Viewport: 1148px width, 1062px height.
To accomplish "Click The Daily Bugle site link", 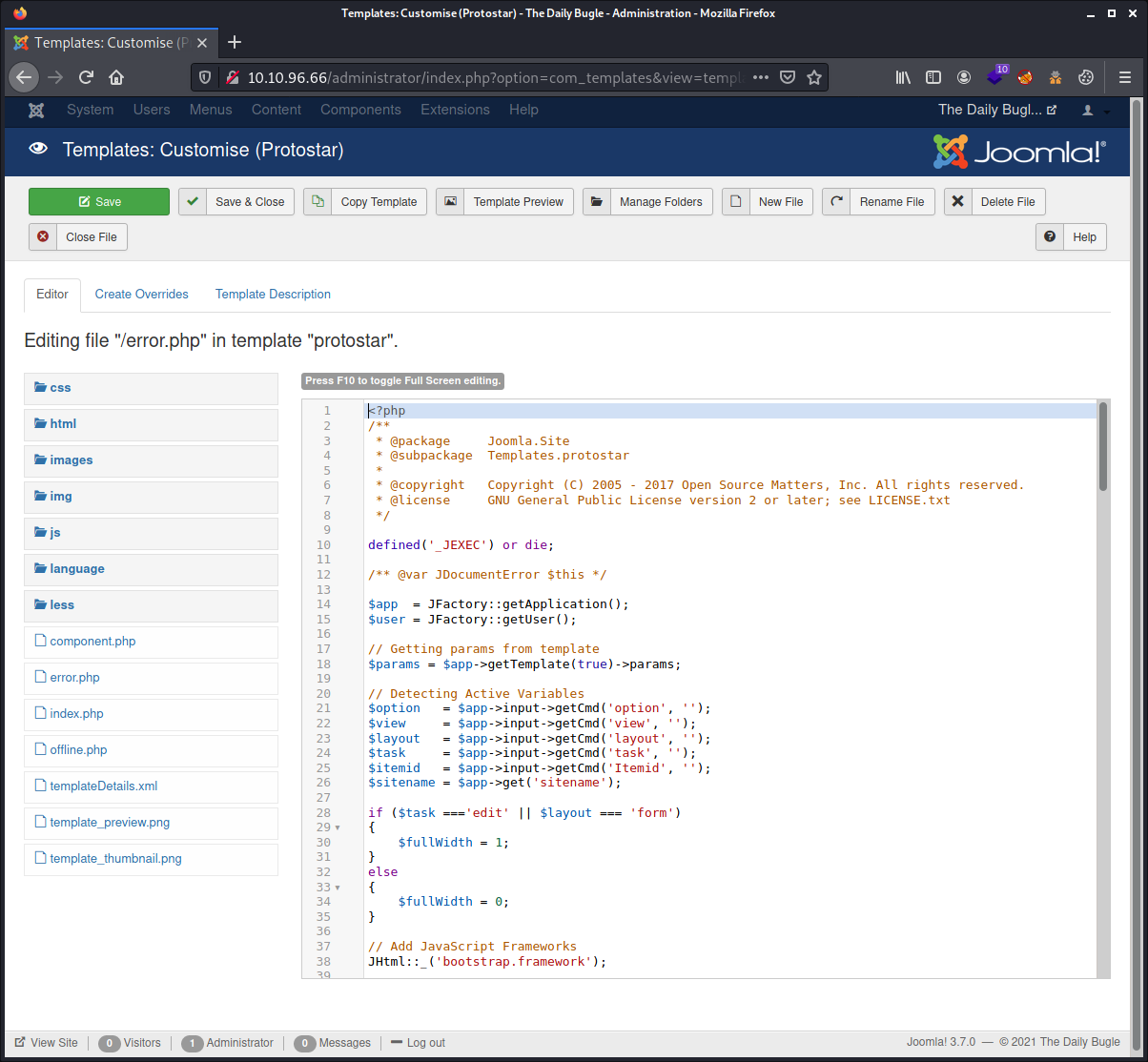I will click(x=997, y=110).
